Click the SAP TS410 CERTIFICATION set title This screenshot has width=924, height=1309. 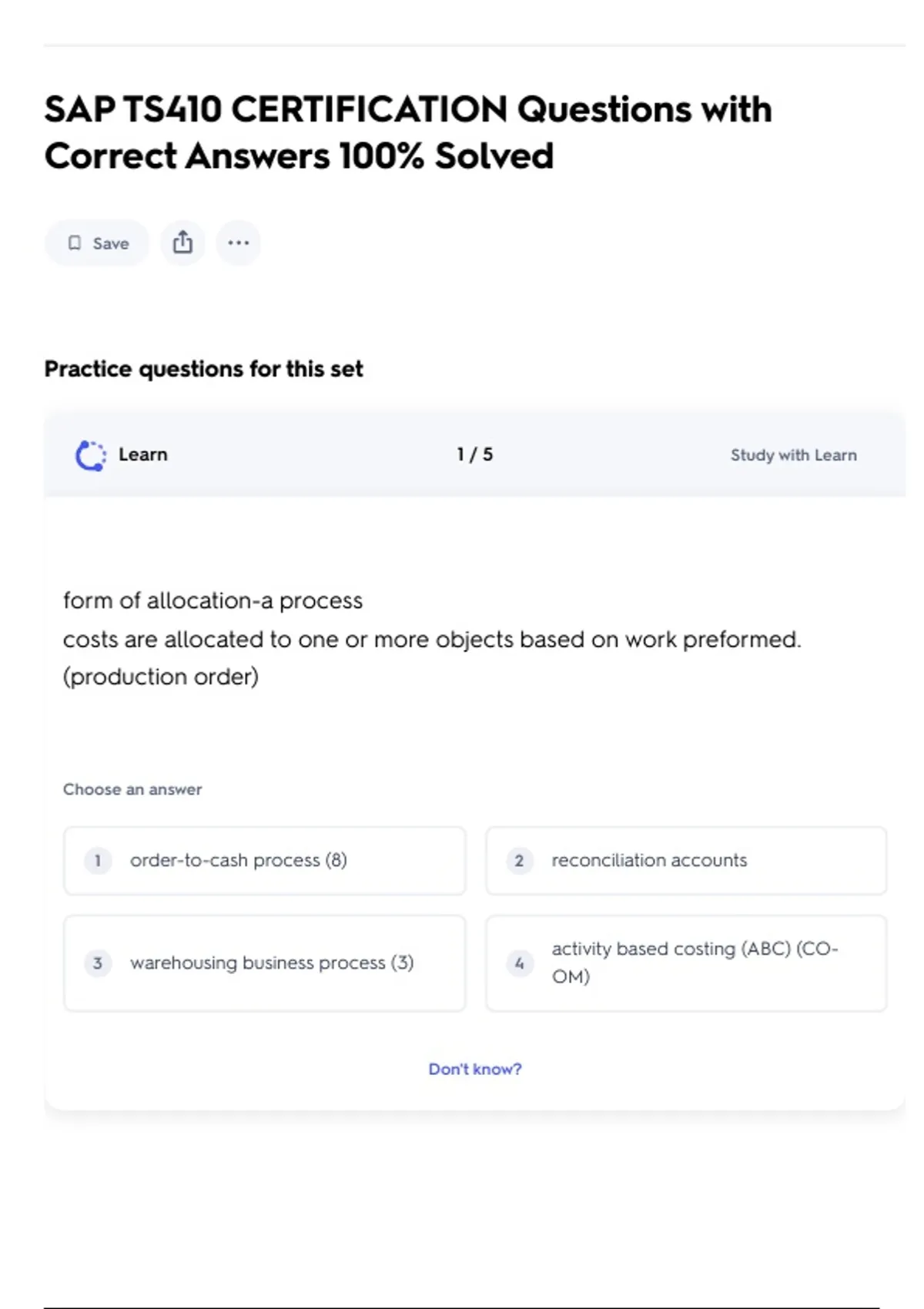pyautogui.click(x=407, y=132)
